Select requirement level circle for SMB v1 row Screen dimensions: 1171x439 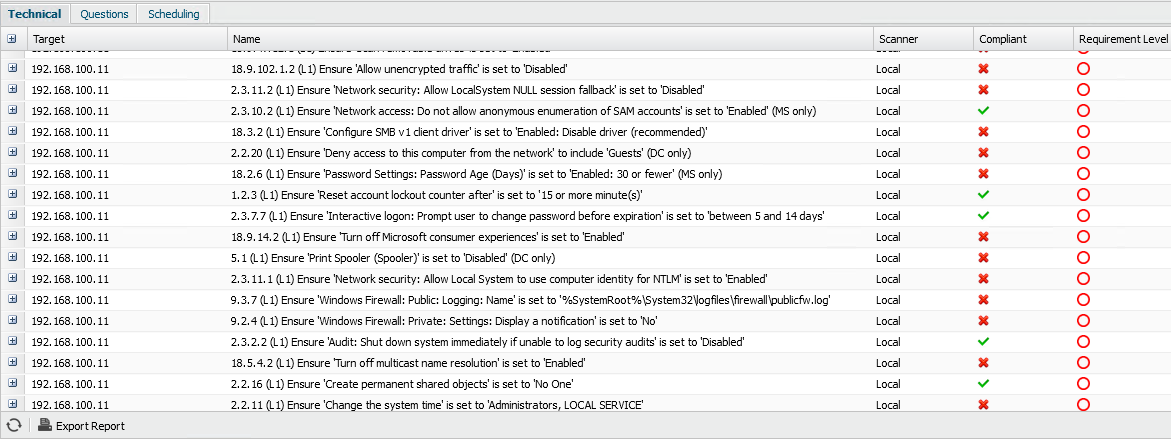coord(1083,132)
